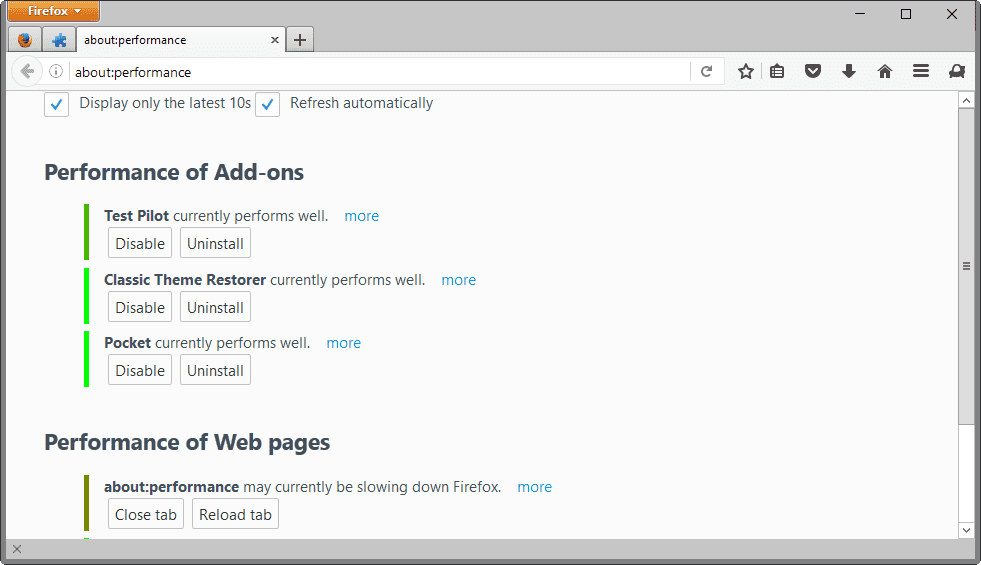This screenshot has width=981, height=565.
Task: Click the Reload tab button
Action: [235, 514]
